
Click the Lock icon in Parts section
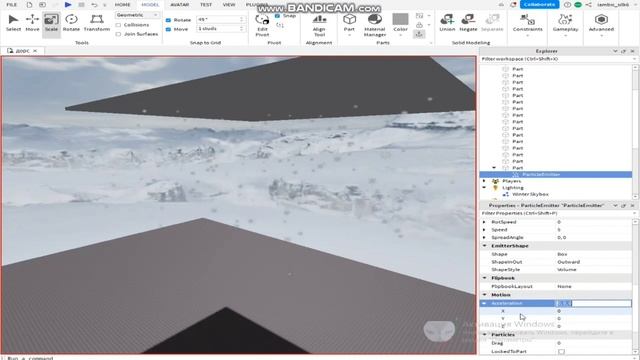point(419,25)
